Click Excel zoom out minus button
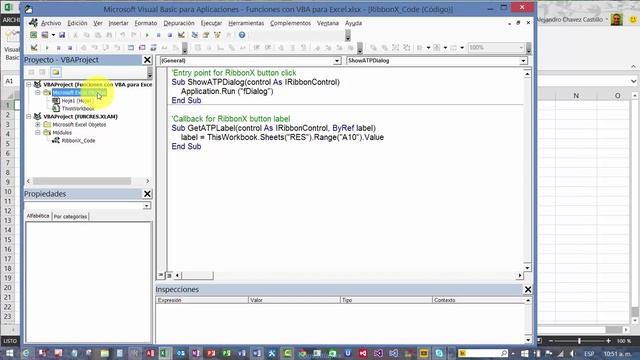Viewport: 640px width, 360px height. 551,341
